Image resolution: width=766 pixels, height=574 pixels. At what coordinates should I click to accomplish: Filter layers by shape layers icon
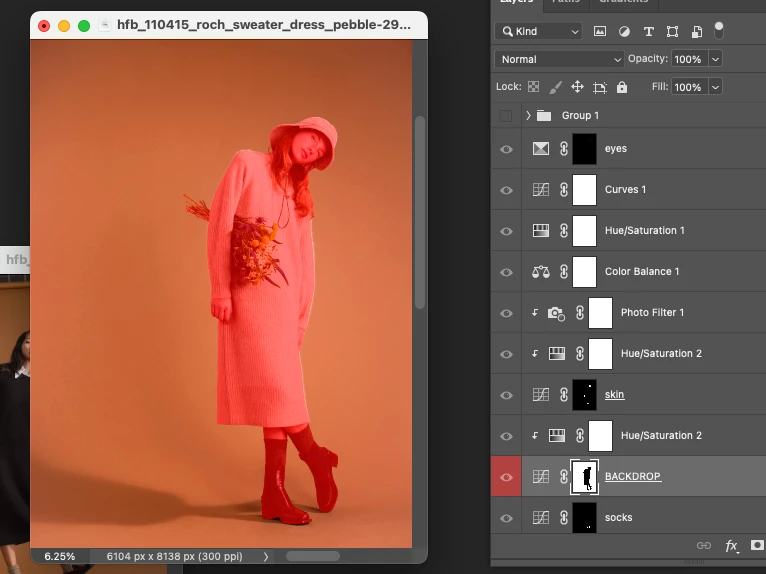(x=672, y=31)
